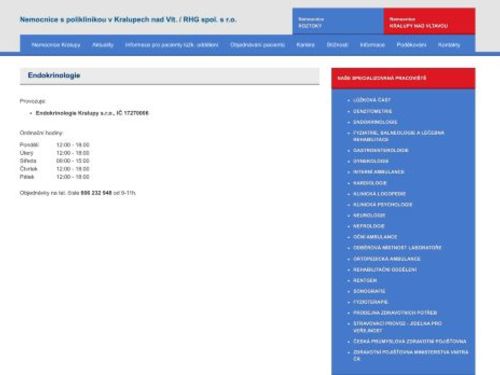Switch to Nemocnice Roztoky tab
The image size is (500, 375).
tap(338, 22)
